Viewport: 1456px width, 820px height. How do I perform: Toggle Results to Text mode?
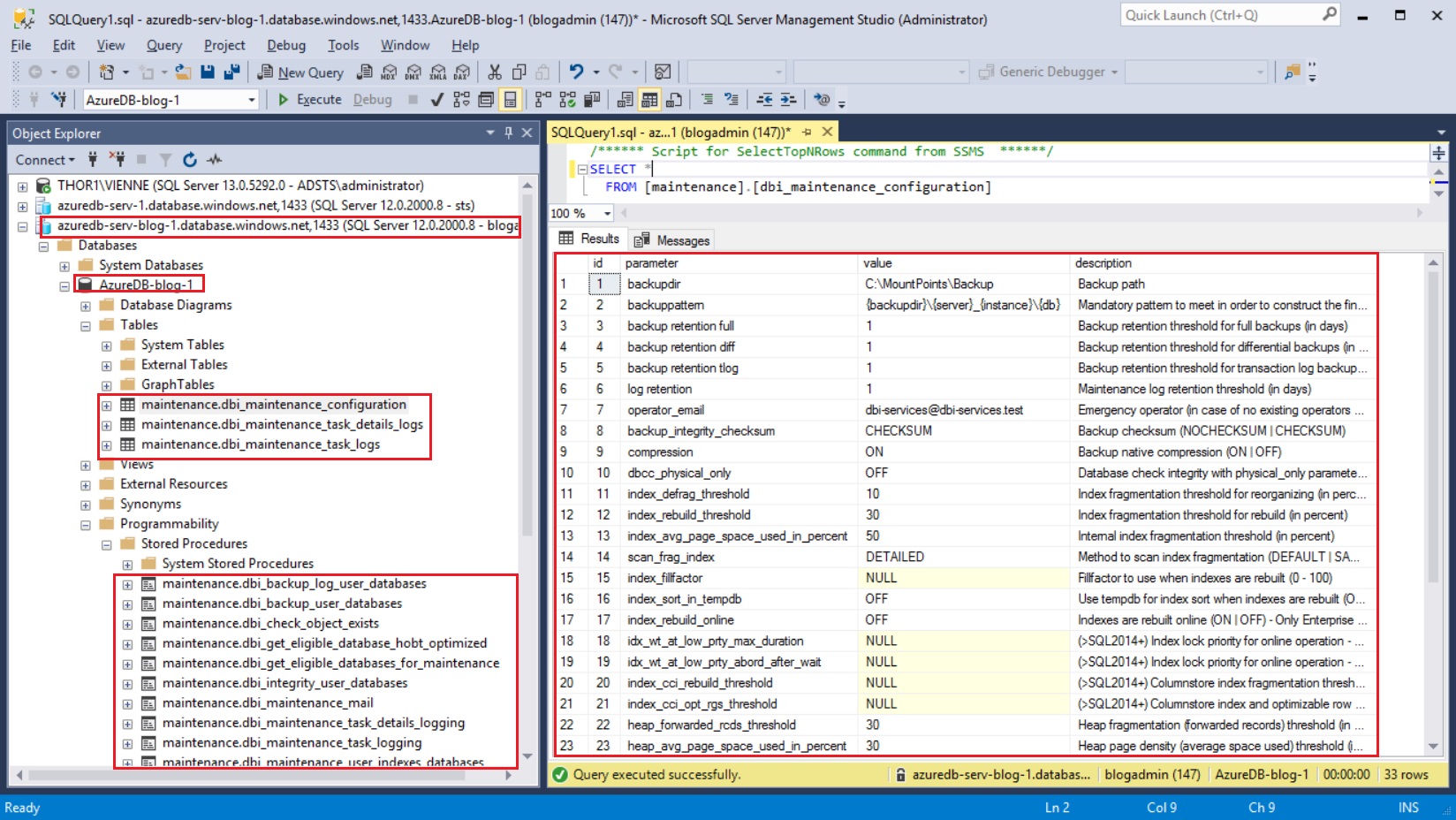coord(626,100)
